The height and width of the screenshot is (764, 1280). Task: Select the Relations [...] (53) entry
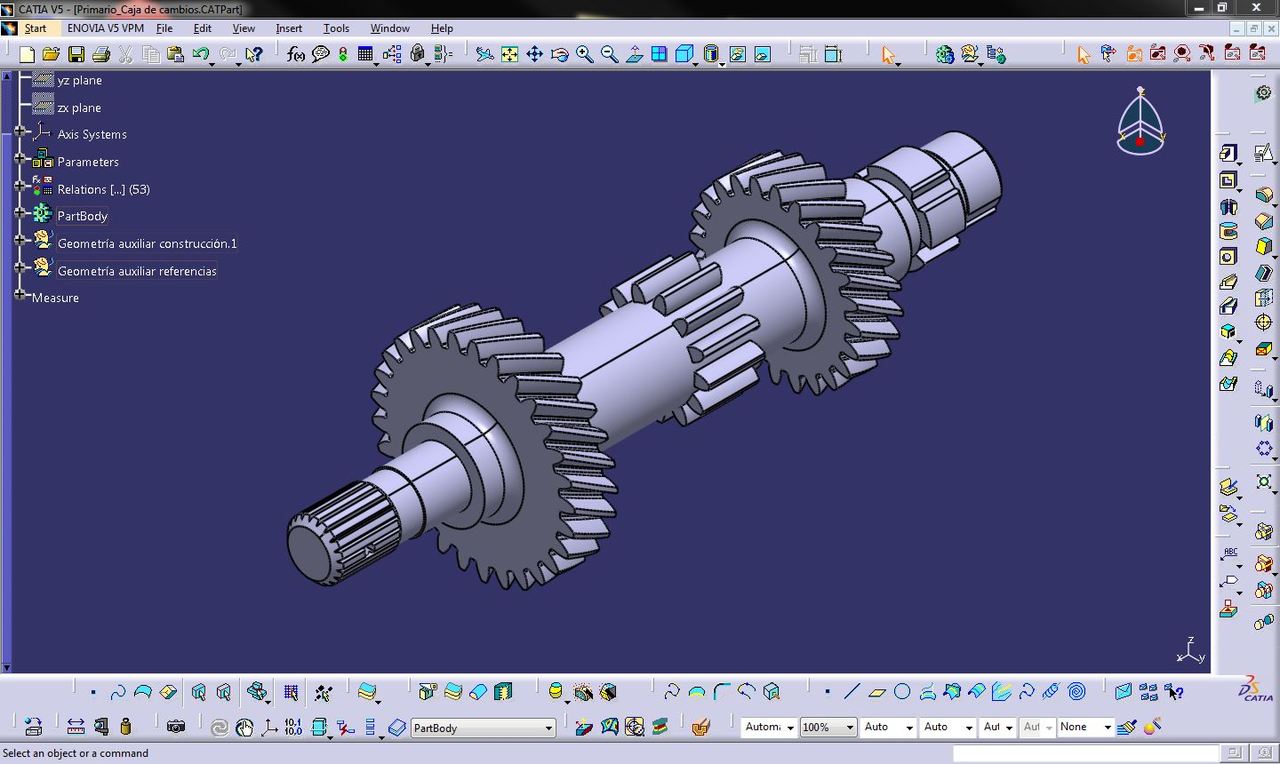point(104,189)
